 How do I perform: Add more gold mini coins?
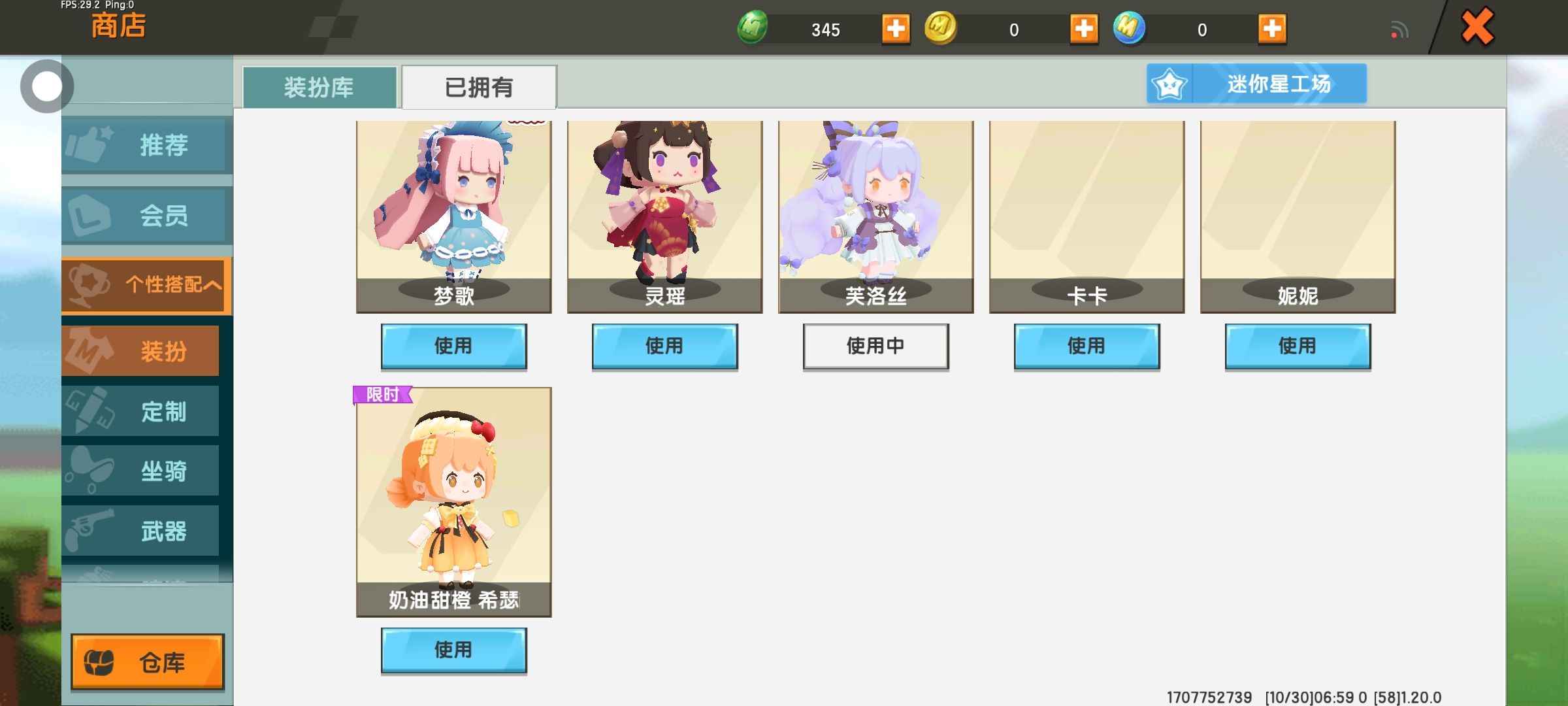click(x=1084, y=29)
